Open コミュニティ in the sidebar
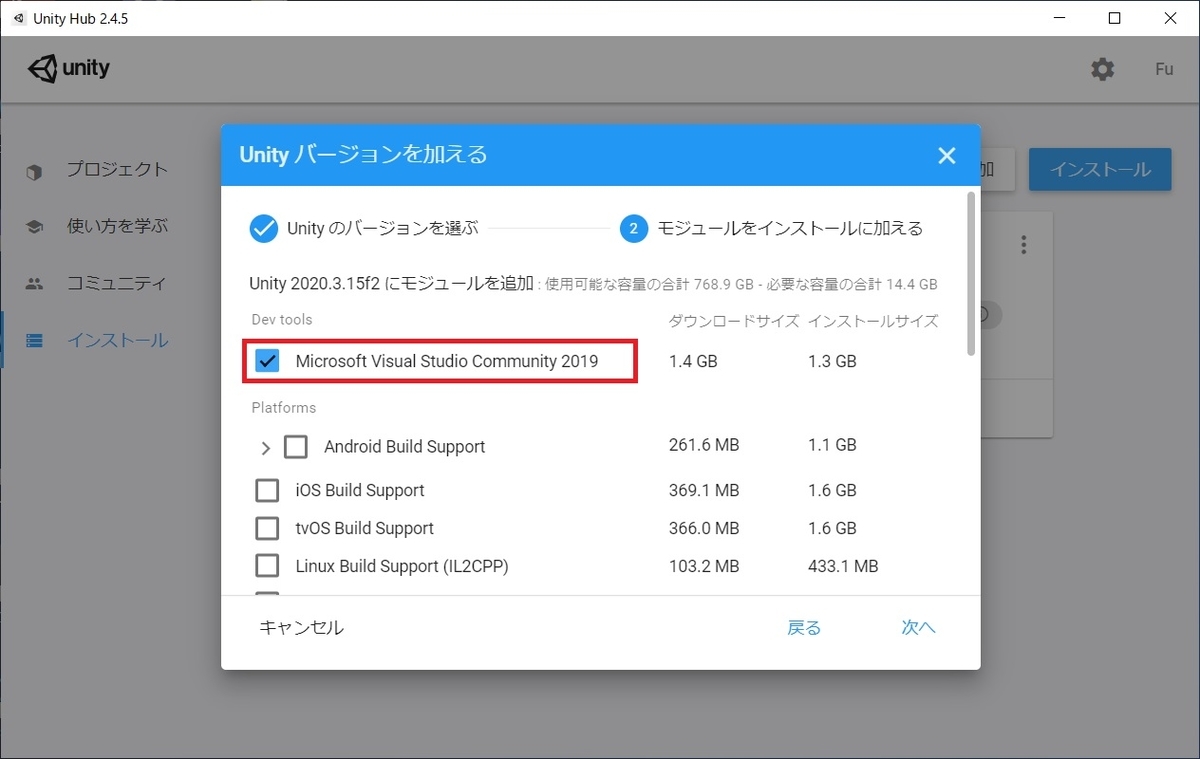Viewport: 1200px width, 759px height. pyautogui.click(x=117, y=283)
